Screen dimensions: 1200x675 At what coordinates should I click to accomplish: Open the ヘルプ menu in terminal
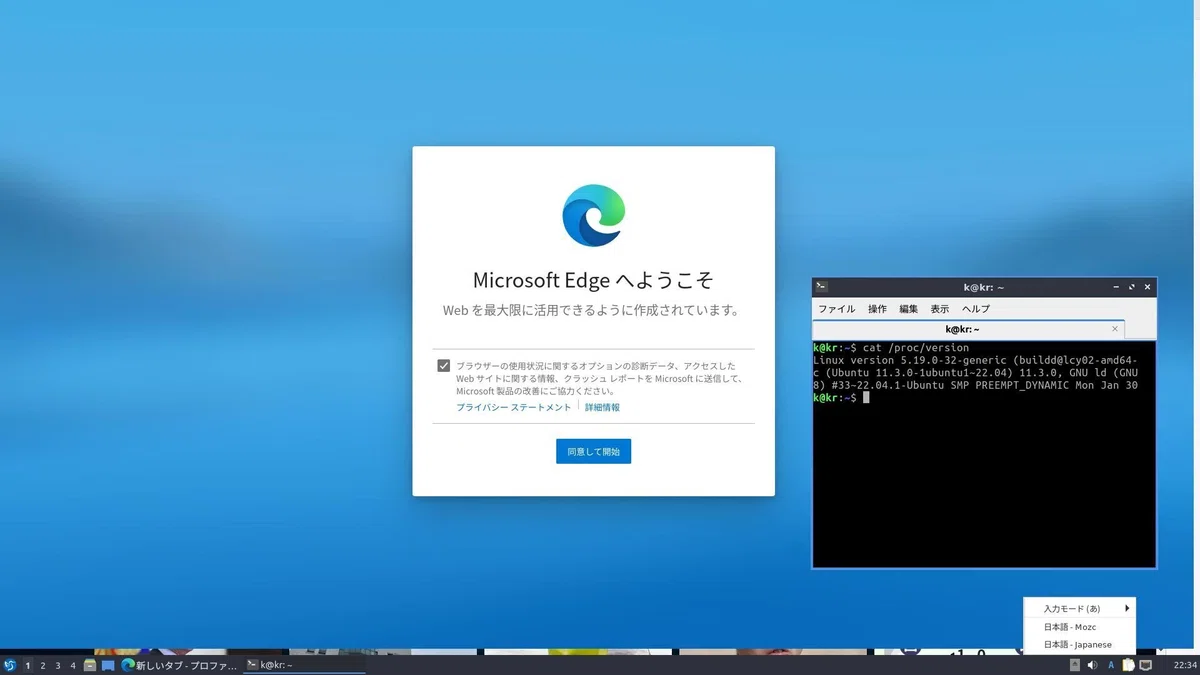coord(975,309)
